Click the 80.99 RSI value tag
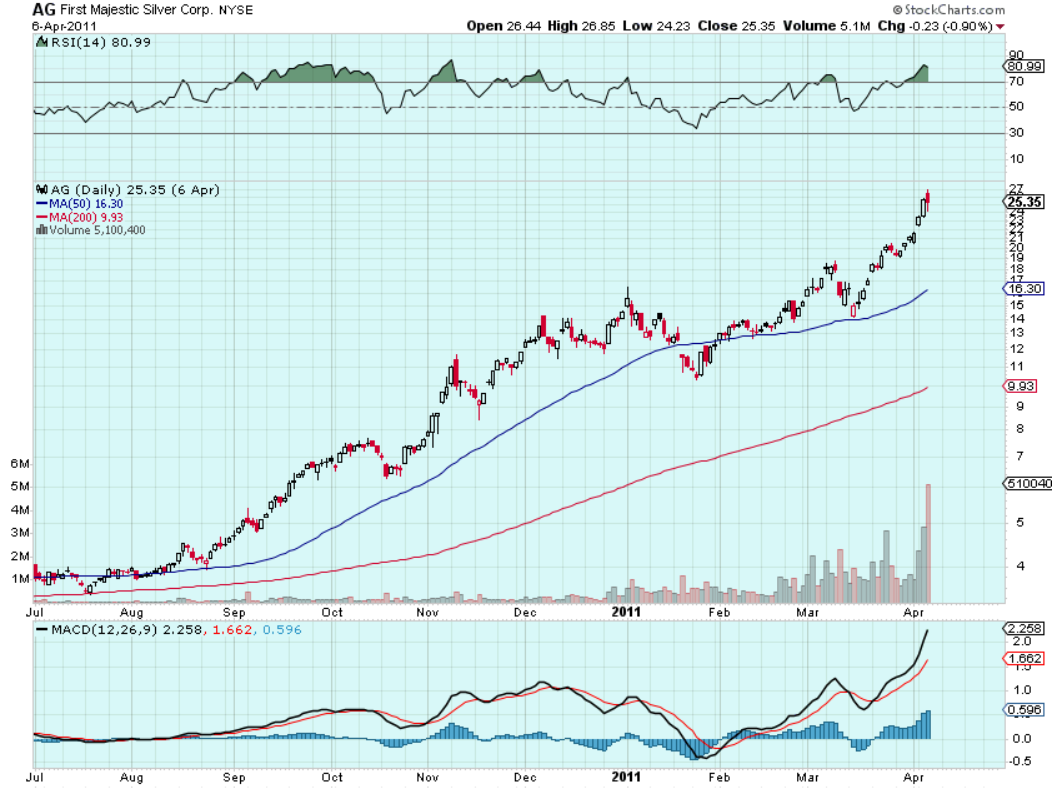 coord(1023,66)
